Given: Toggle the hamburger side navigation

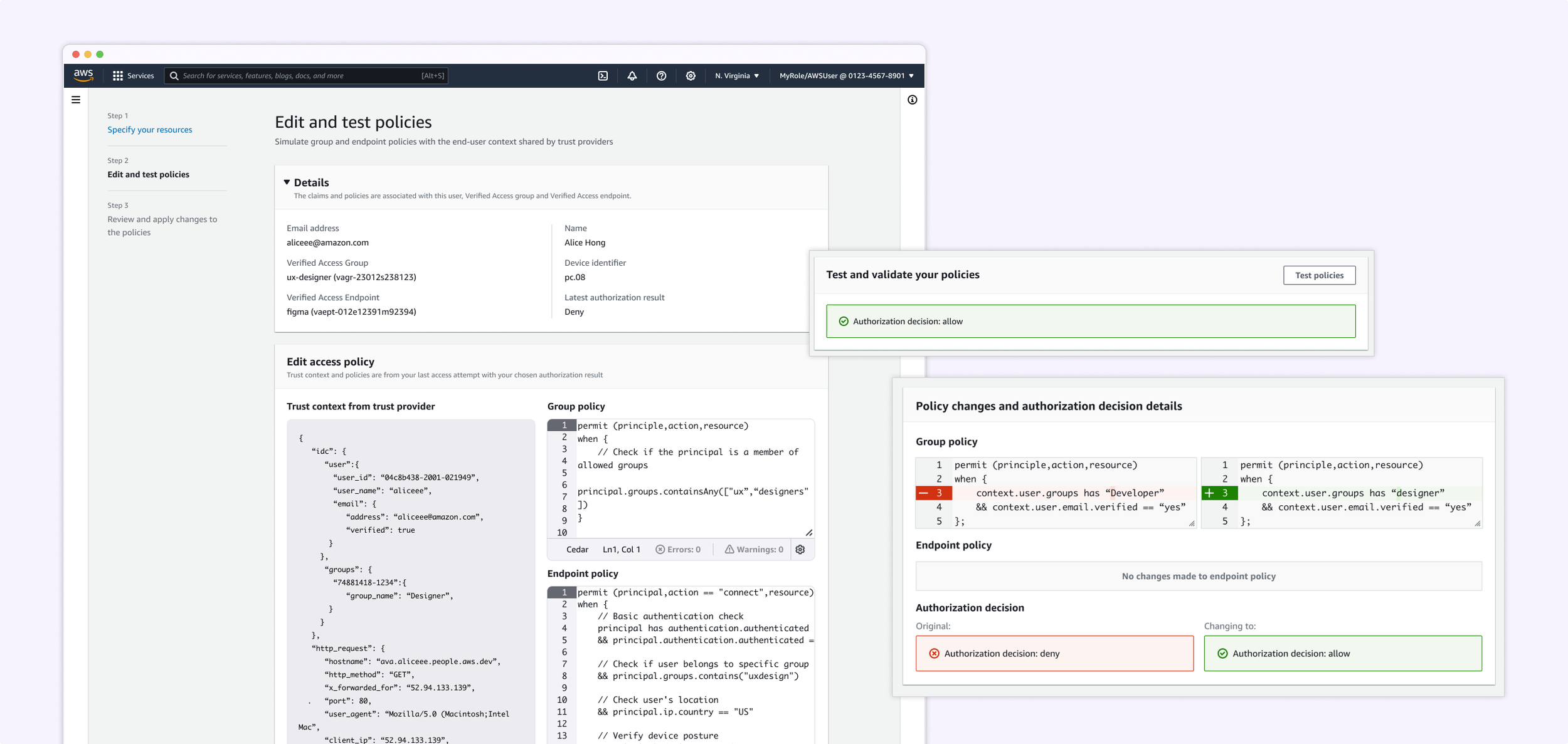Looking at the screenshot, I should (76, 100).
